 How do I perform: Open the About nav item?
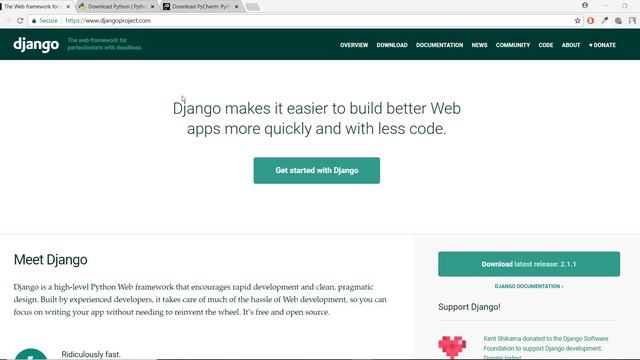point(571,45)
